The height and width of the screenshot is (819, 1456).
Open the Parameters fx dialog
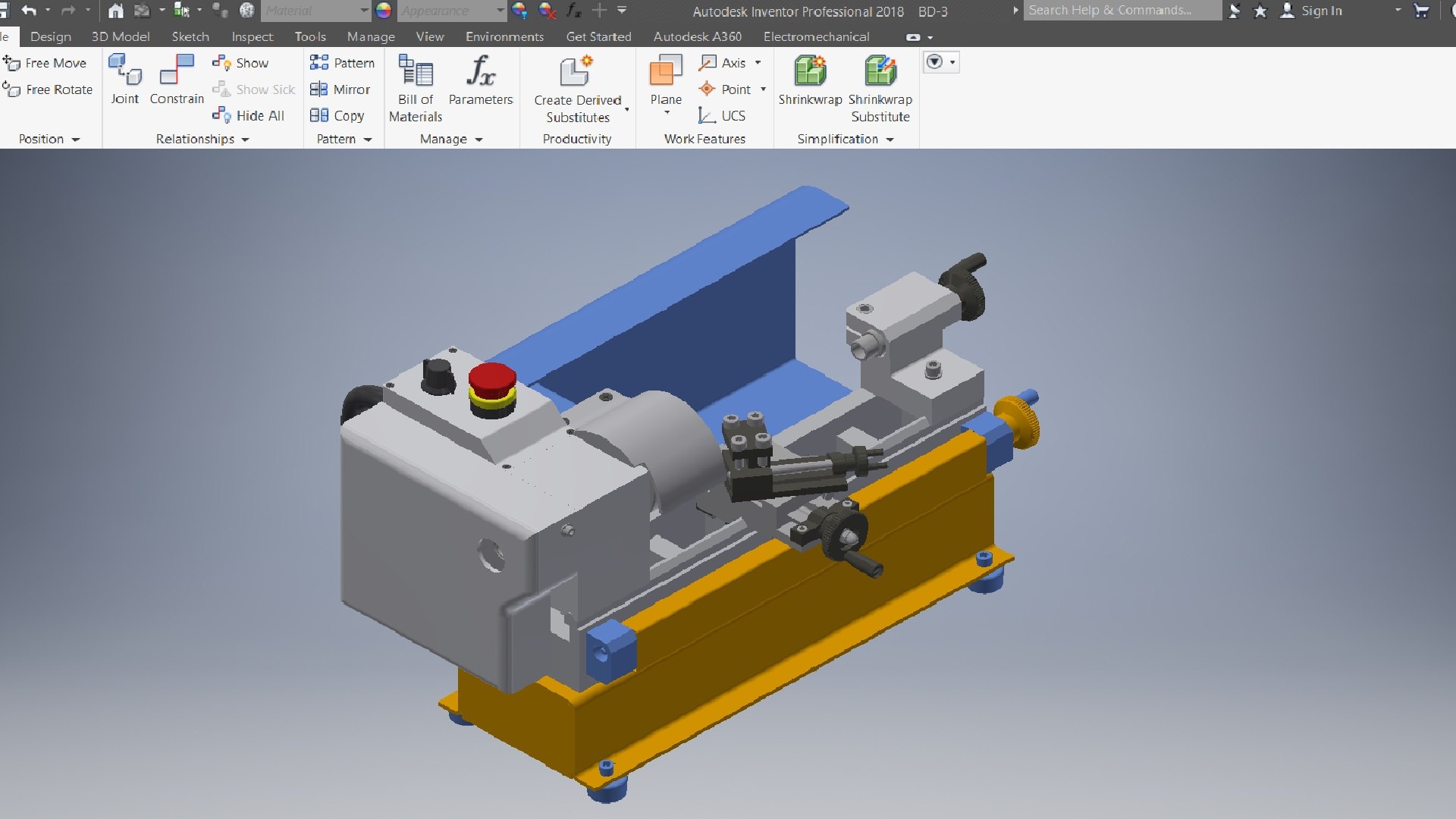(481, 80)
